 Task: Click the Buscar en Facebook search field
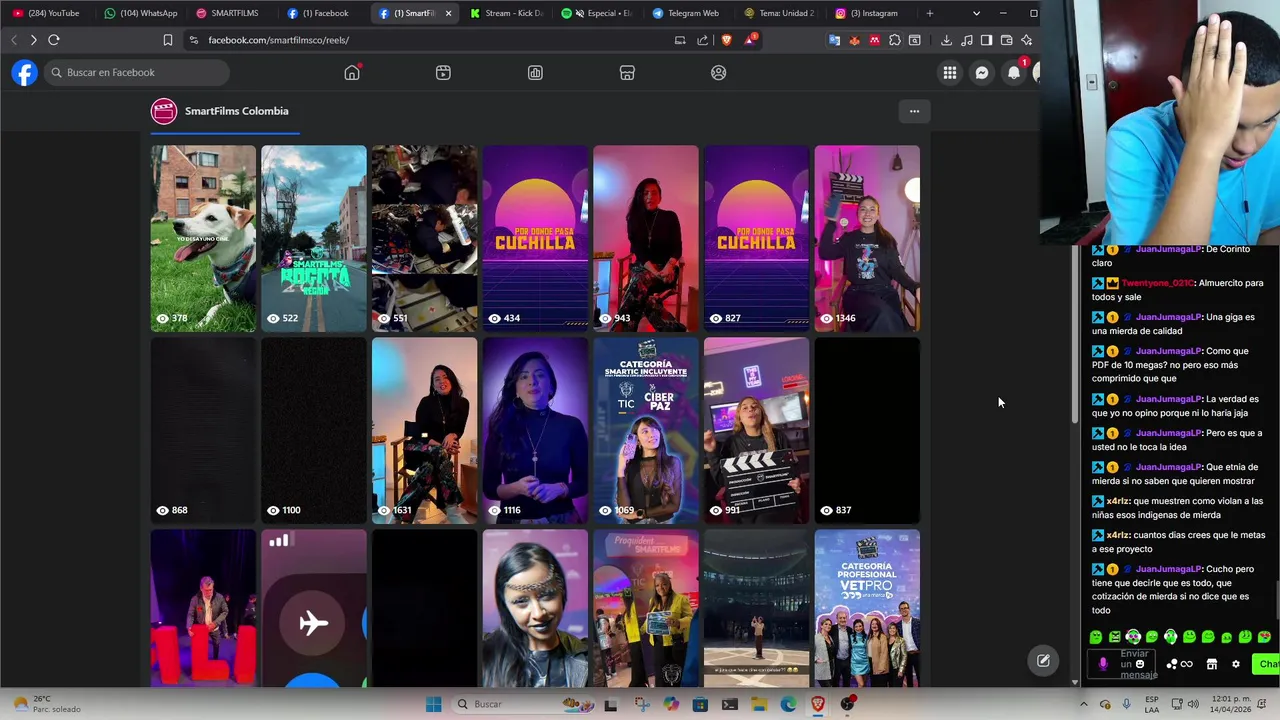[137, 73]
